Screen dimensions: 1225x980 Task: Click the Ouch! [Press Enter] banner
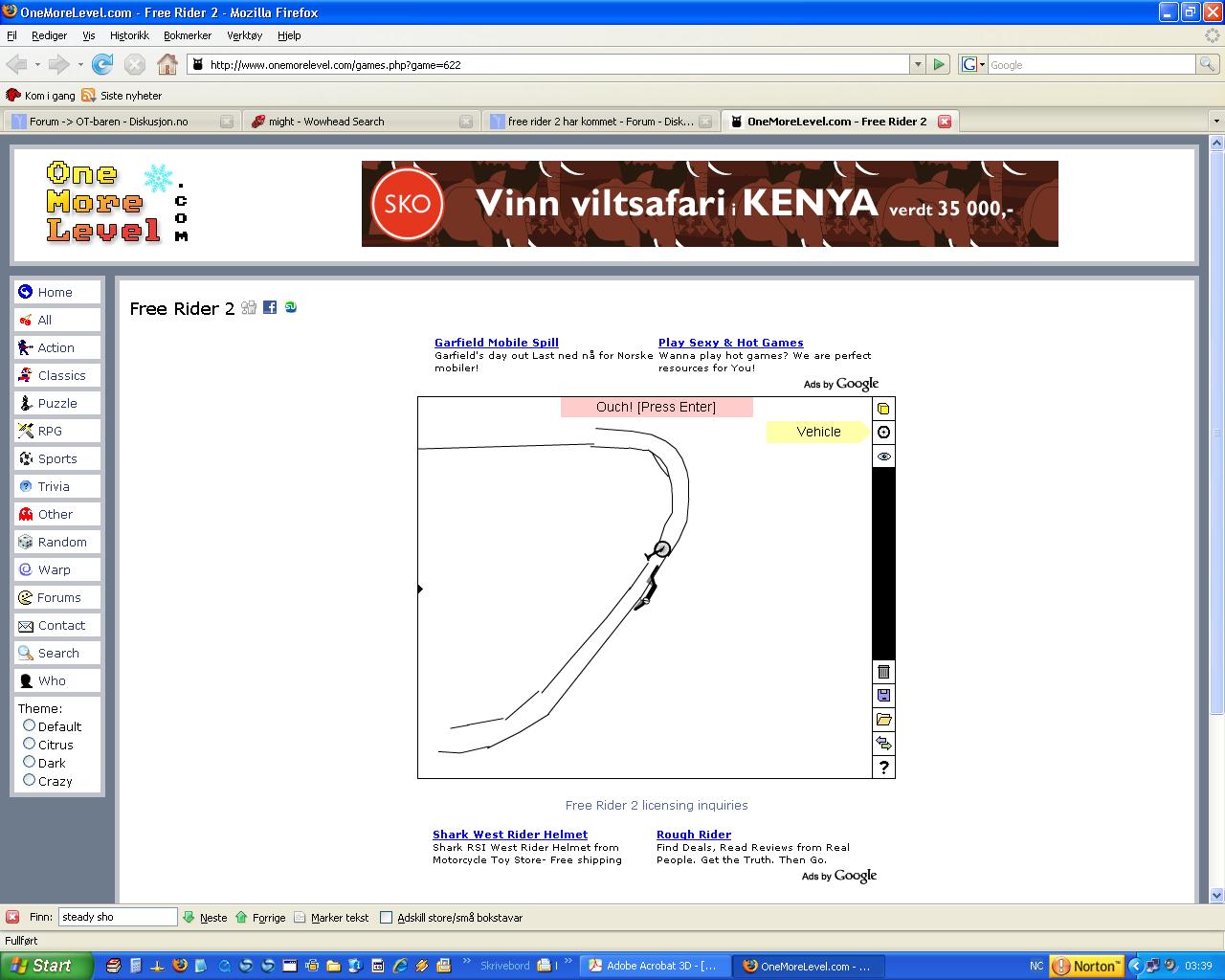(x=657, y=408)
